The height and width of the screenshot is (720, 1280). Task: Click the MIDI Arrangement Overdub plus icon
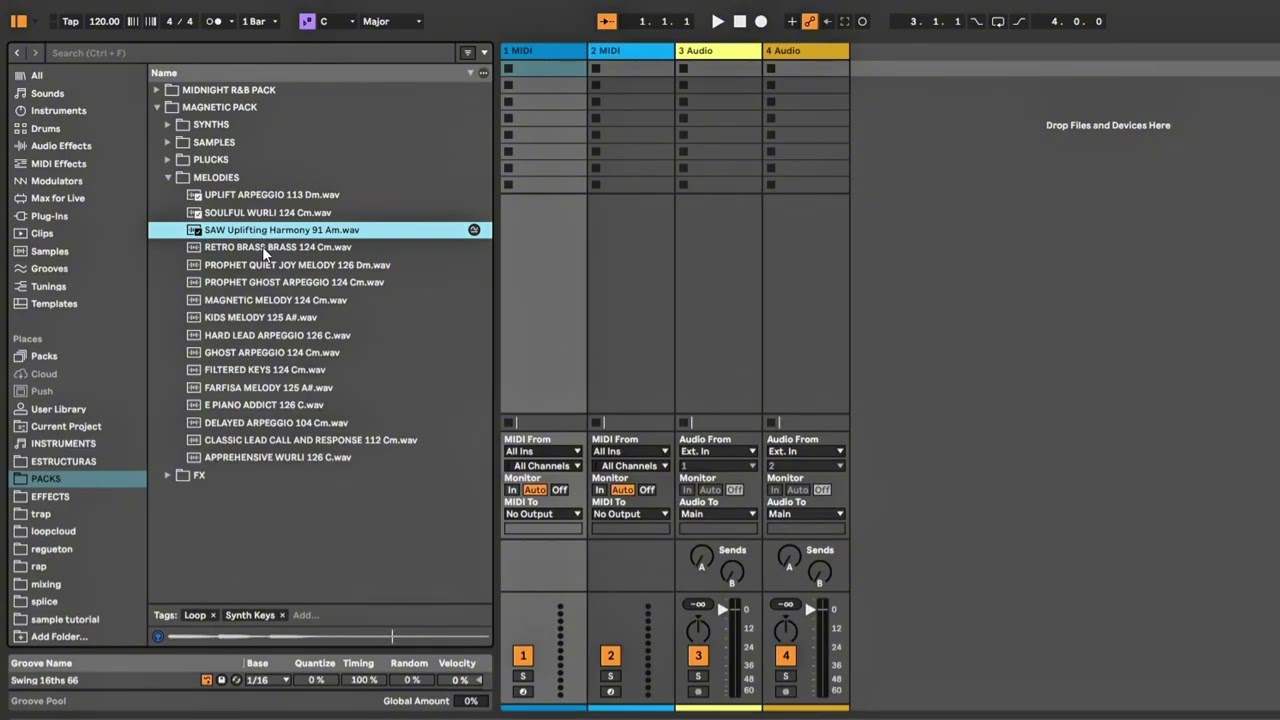click(x=791, y=21)
